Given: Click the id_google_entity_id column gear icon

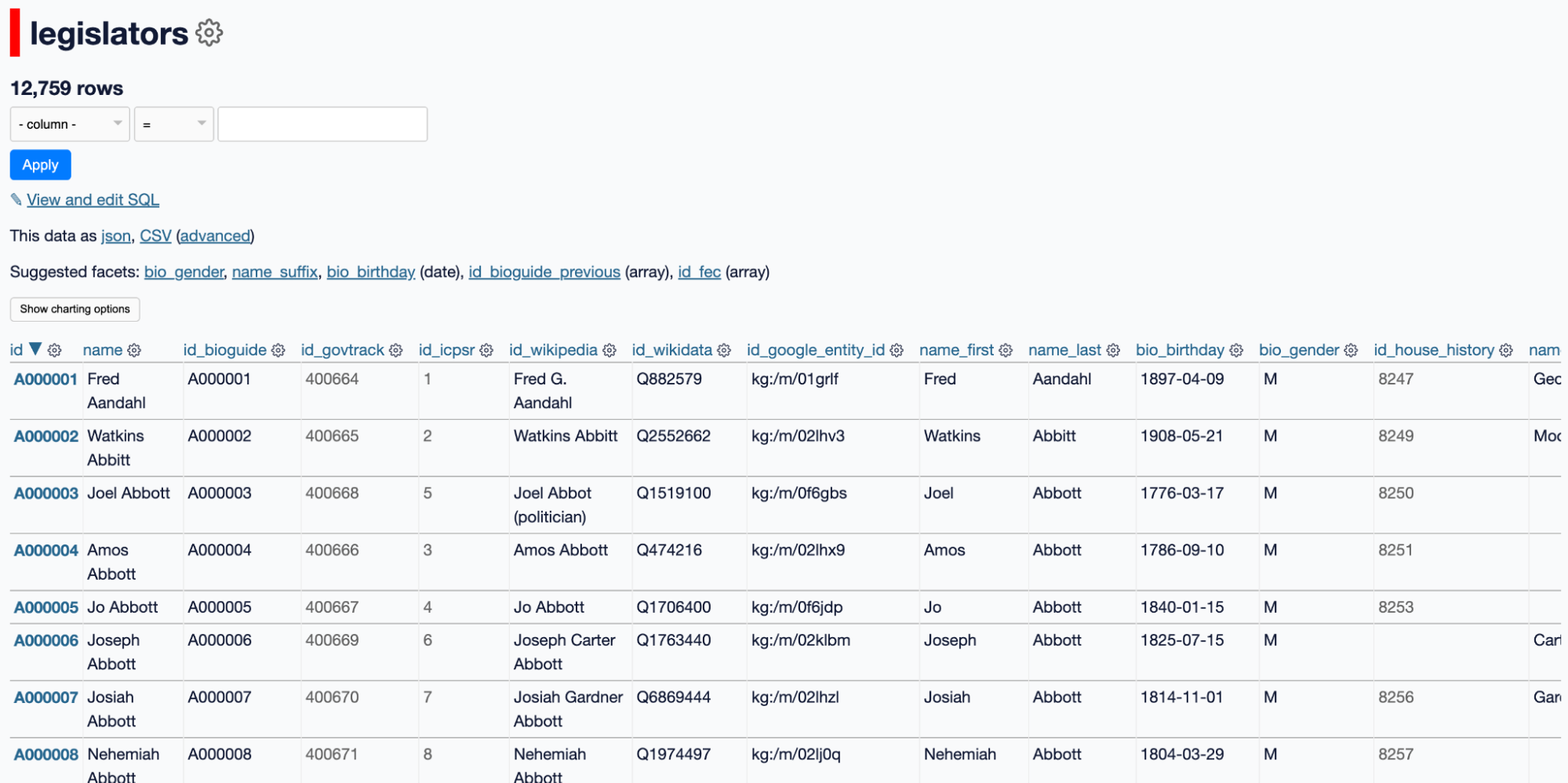Looking at the screenshot, I should coord(897,351).
